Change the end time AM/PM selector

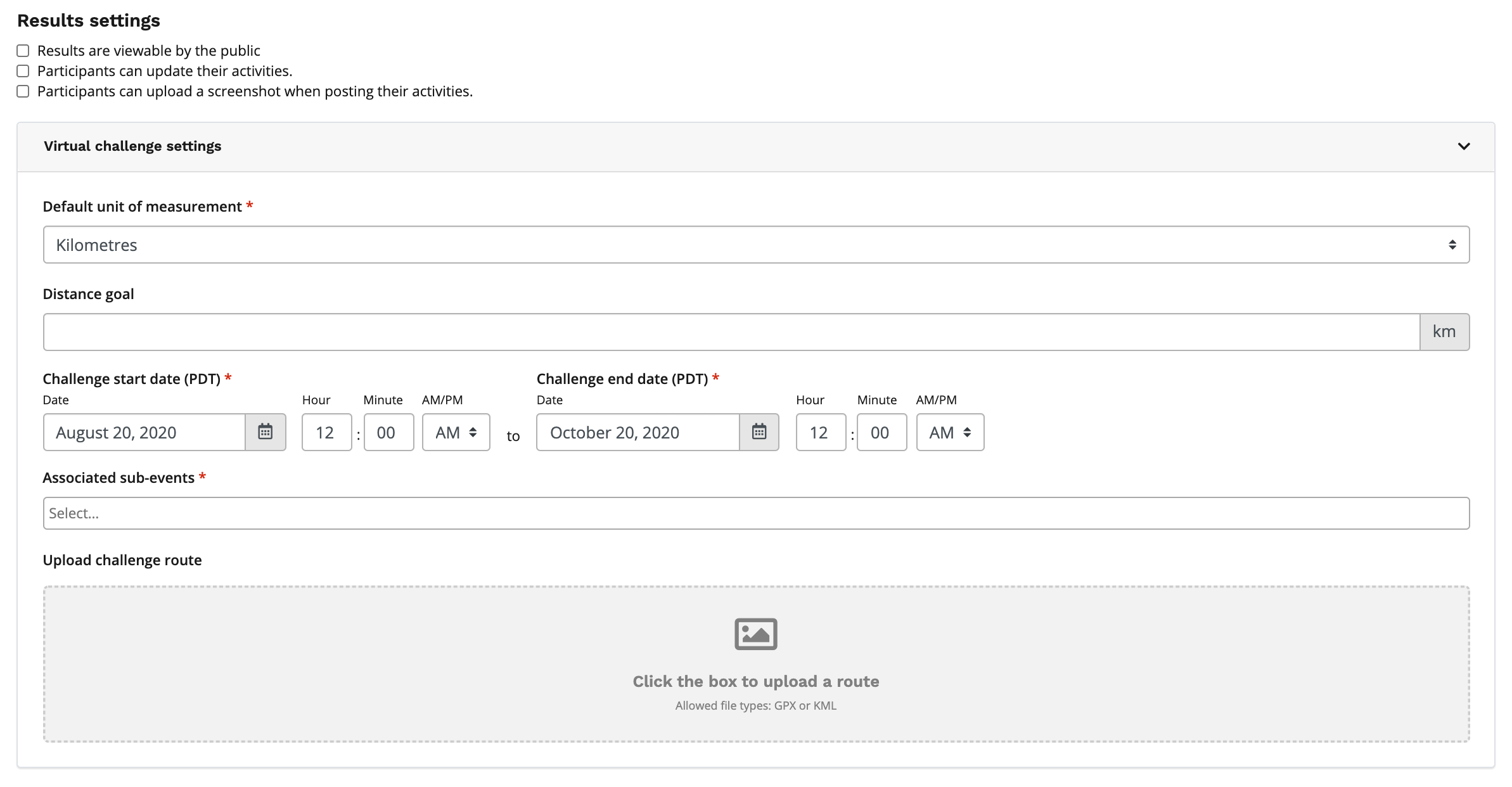949,432
